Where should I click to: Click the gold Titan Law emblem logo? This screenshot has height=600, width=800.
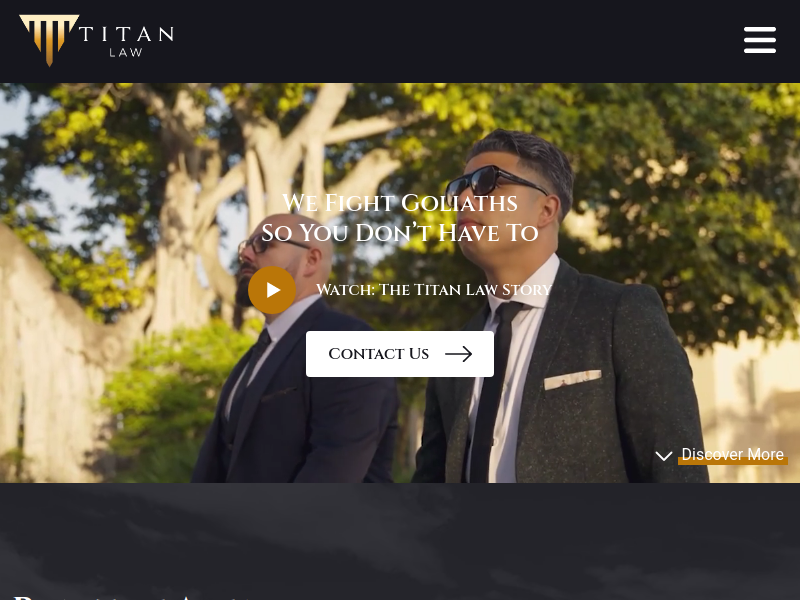(49, 40)
